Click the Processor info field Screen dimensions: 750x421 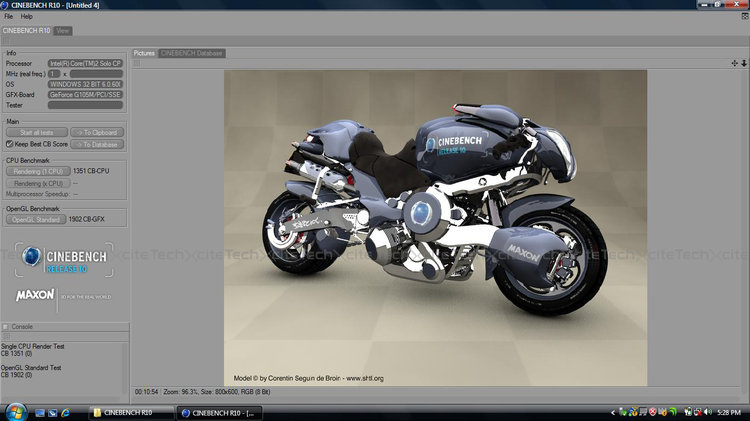[x=85, y=64]
